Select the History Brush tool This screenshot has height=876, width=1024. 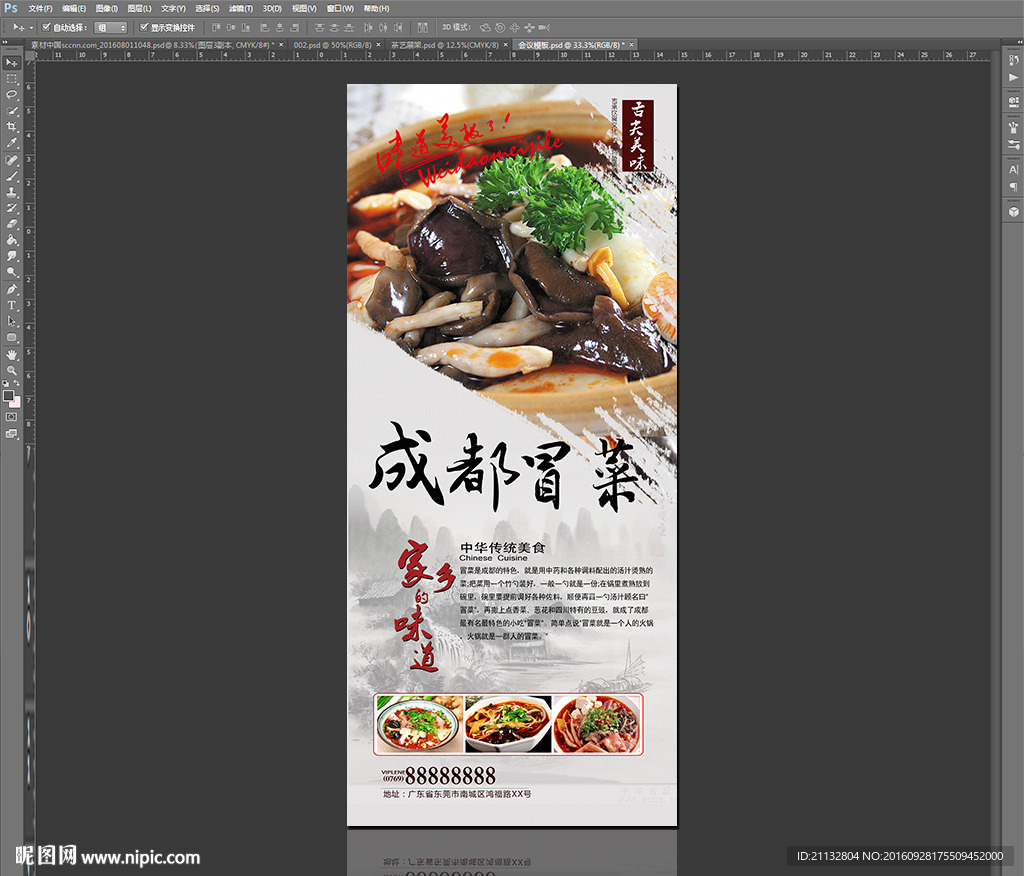tap(12, 208)
